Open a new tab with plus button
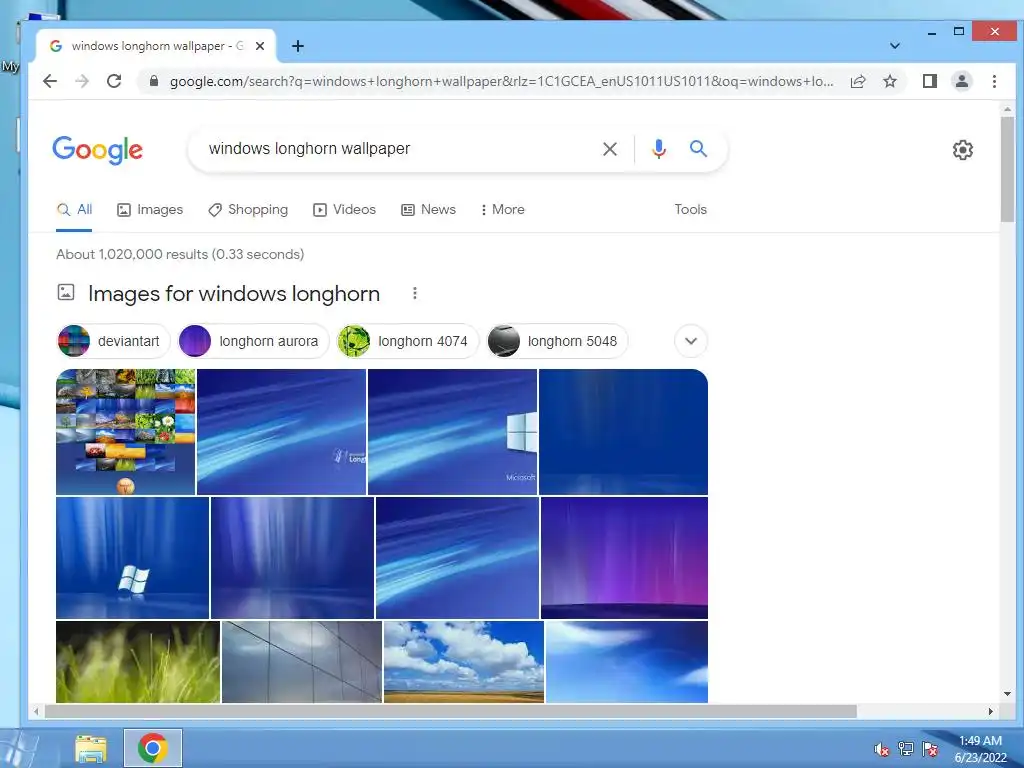1024x768 pixels. click(298, 46)
